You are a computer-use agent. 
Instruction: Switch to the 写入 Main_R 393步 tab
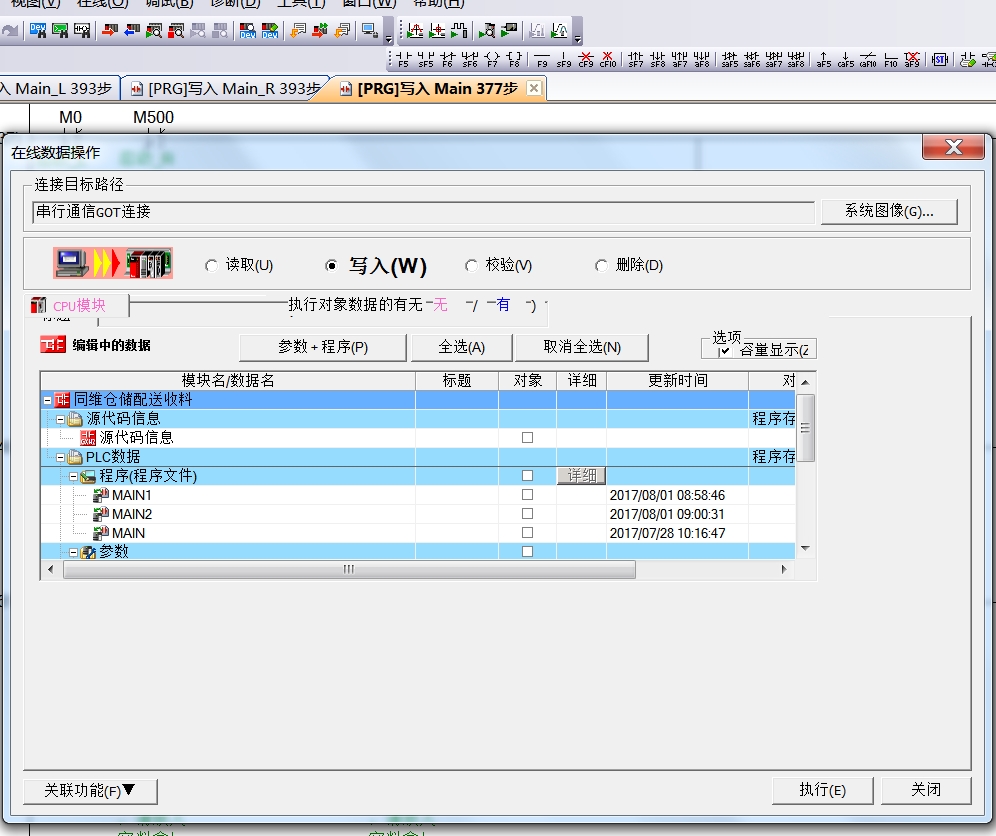point(222,89)
